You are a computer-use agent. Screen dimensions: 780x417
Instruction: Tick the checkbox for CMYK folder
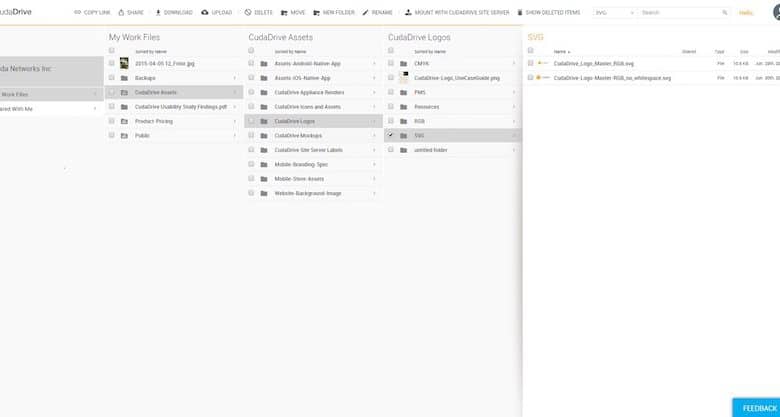391,63
